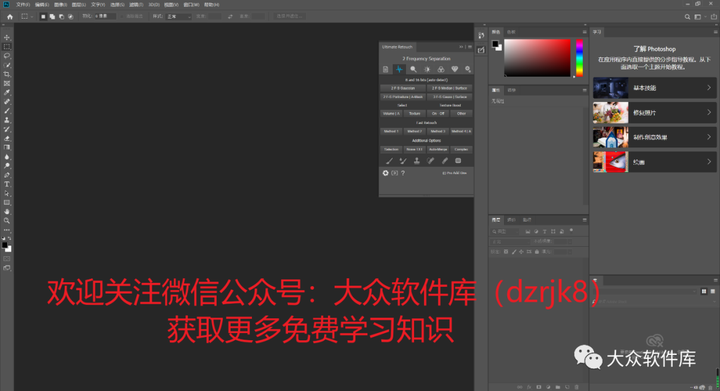The image size is (720, 391).
Task: Open the Edit menu
Action: (x=42, y=5)
